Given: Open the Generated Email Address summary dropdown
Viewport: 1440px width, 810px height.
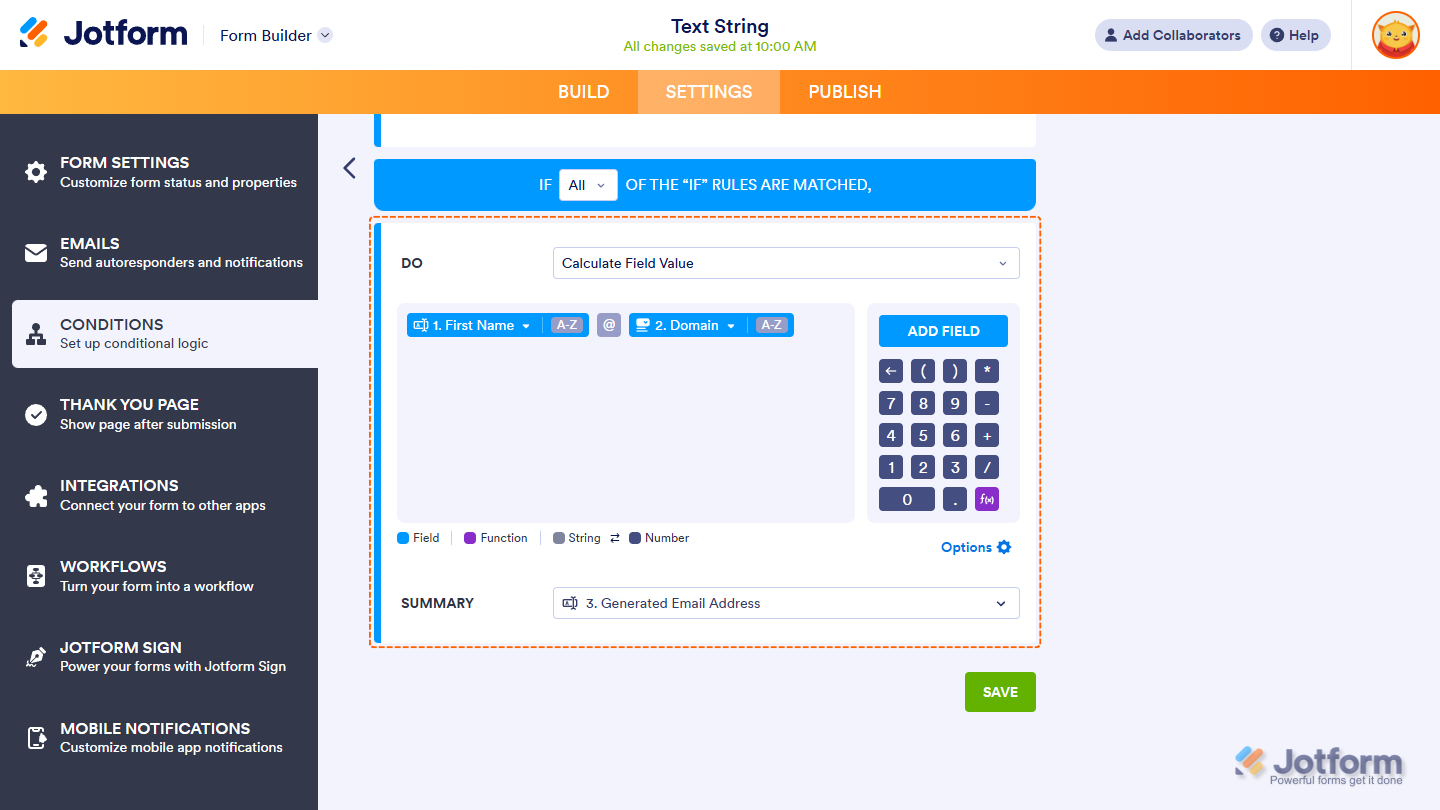Looking at the screenshot, I should (x=785, y=602).
